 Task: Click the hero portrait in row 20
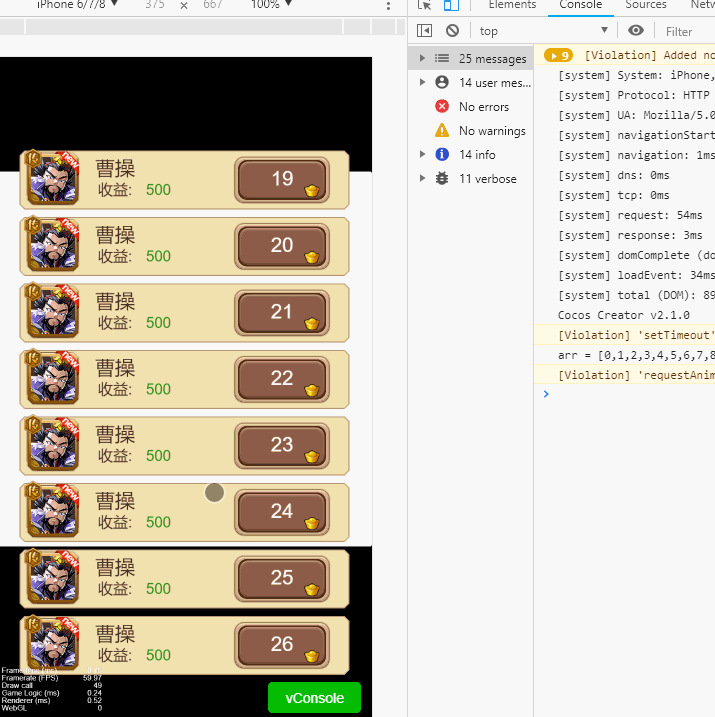(x=52, y=244)
